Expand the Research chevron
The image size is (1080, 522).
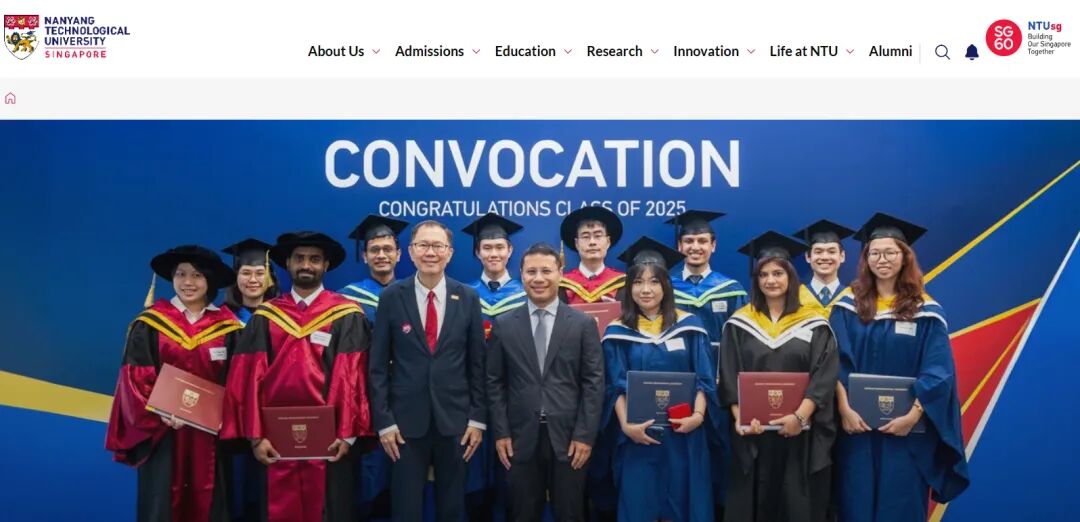pos(654,52)
